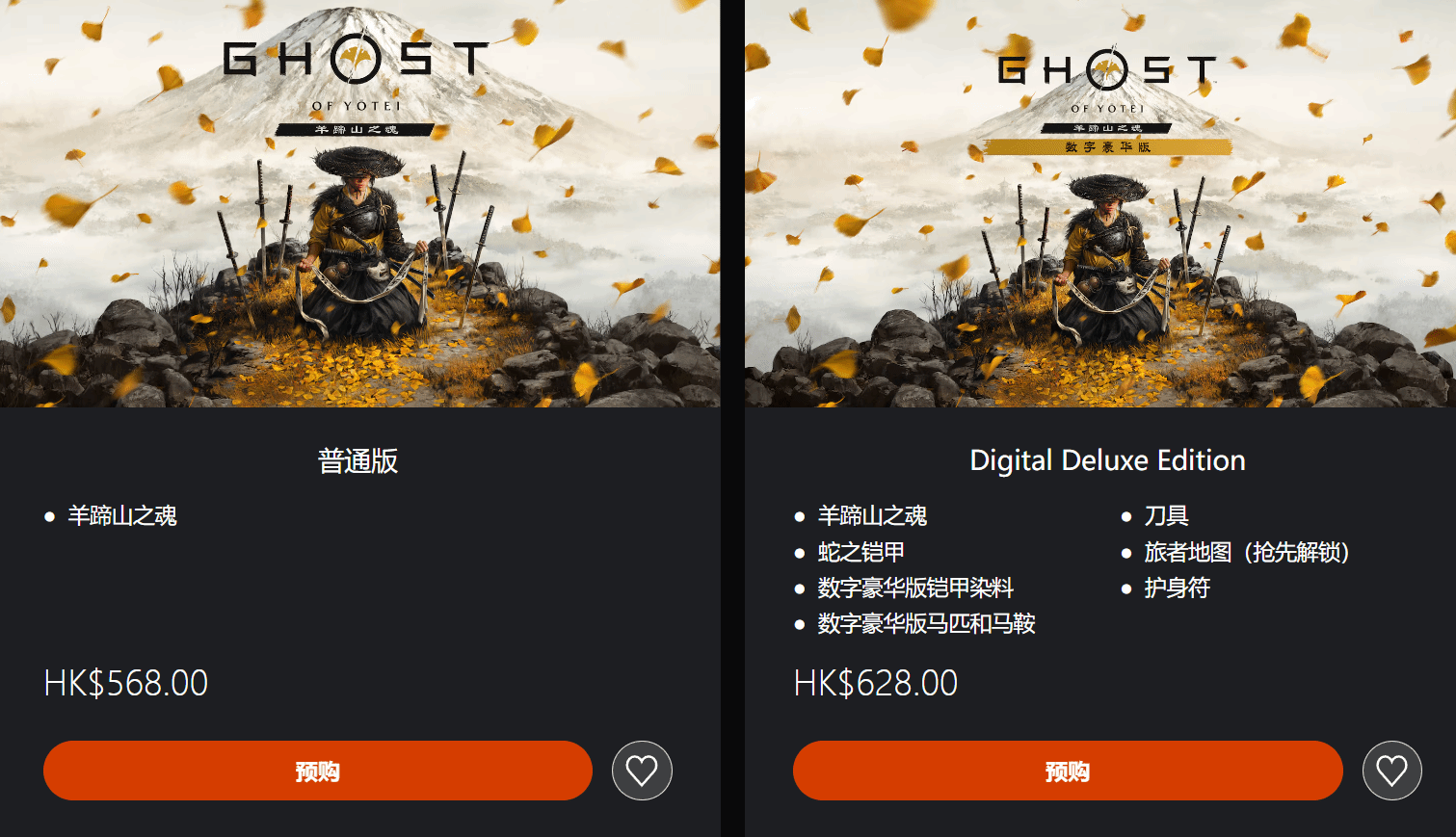Screen dimensions: 1456x837
Task: Add Digital Deluxe Edition to the wishlist with its heart icon
Action: click(x=1391, y=771)
